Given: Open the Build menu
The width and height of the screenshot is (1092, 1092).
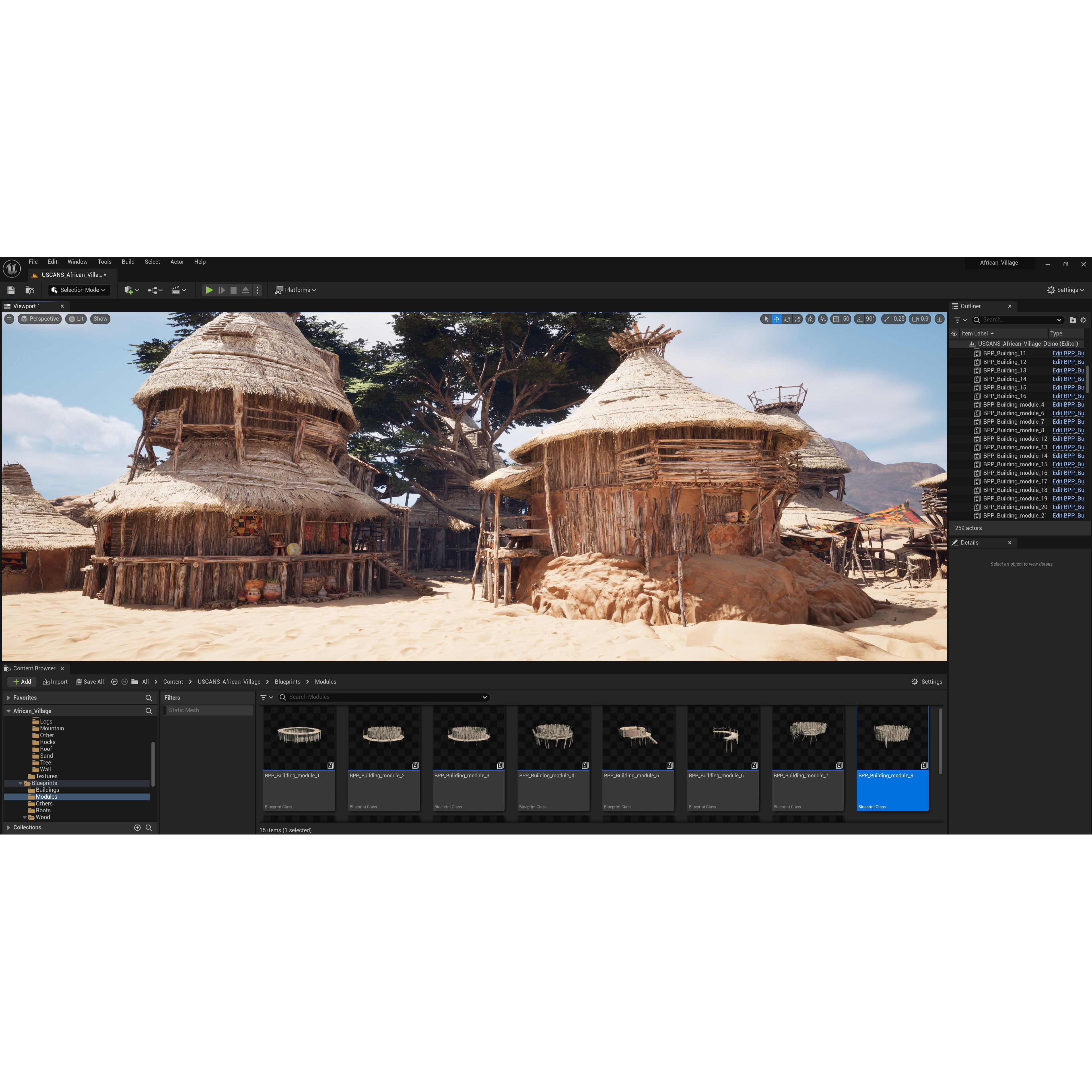Looking at the screenshot, I should tap(128, 262).
